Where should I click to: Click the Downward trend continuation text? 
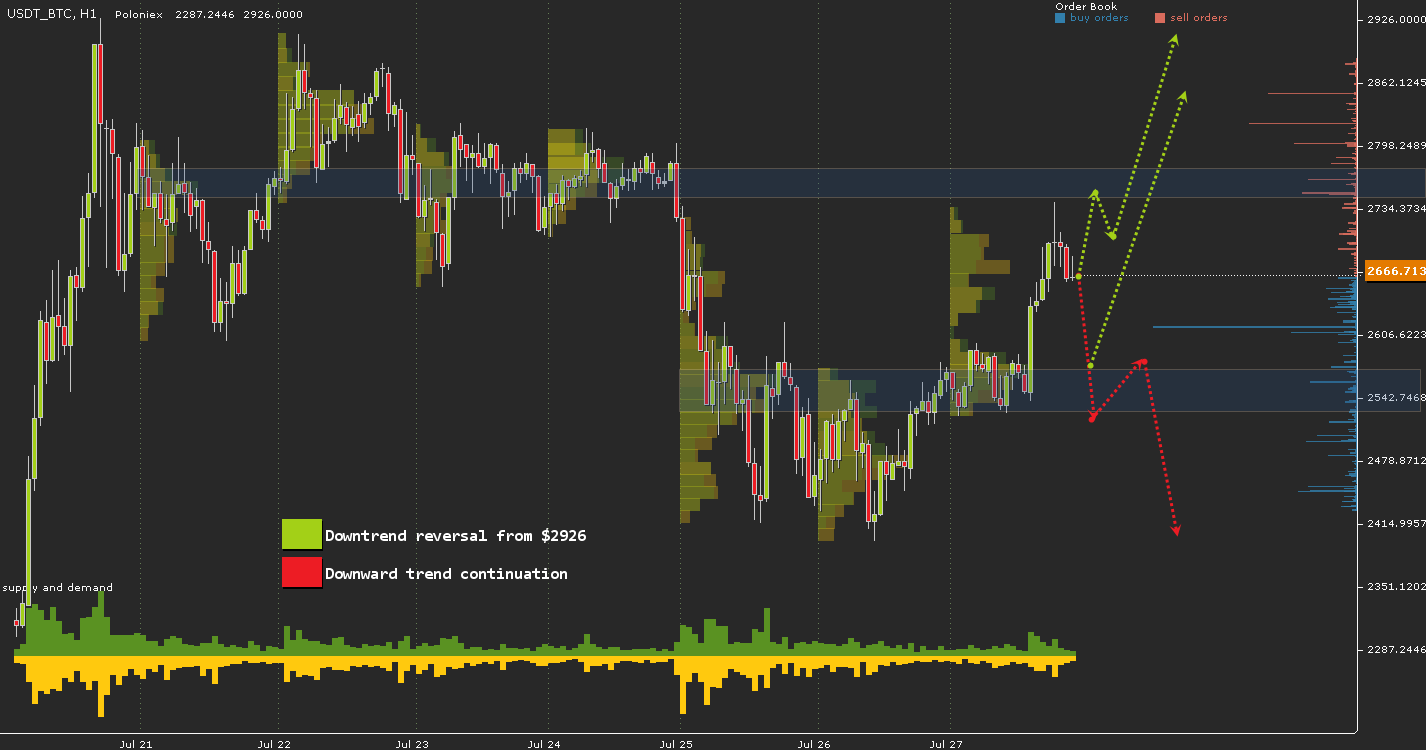(x=446, y=574)
